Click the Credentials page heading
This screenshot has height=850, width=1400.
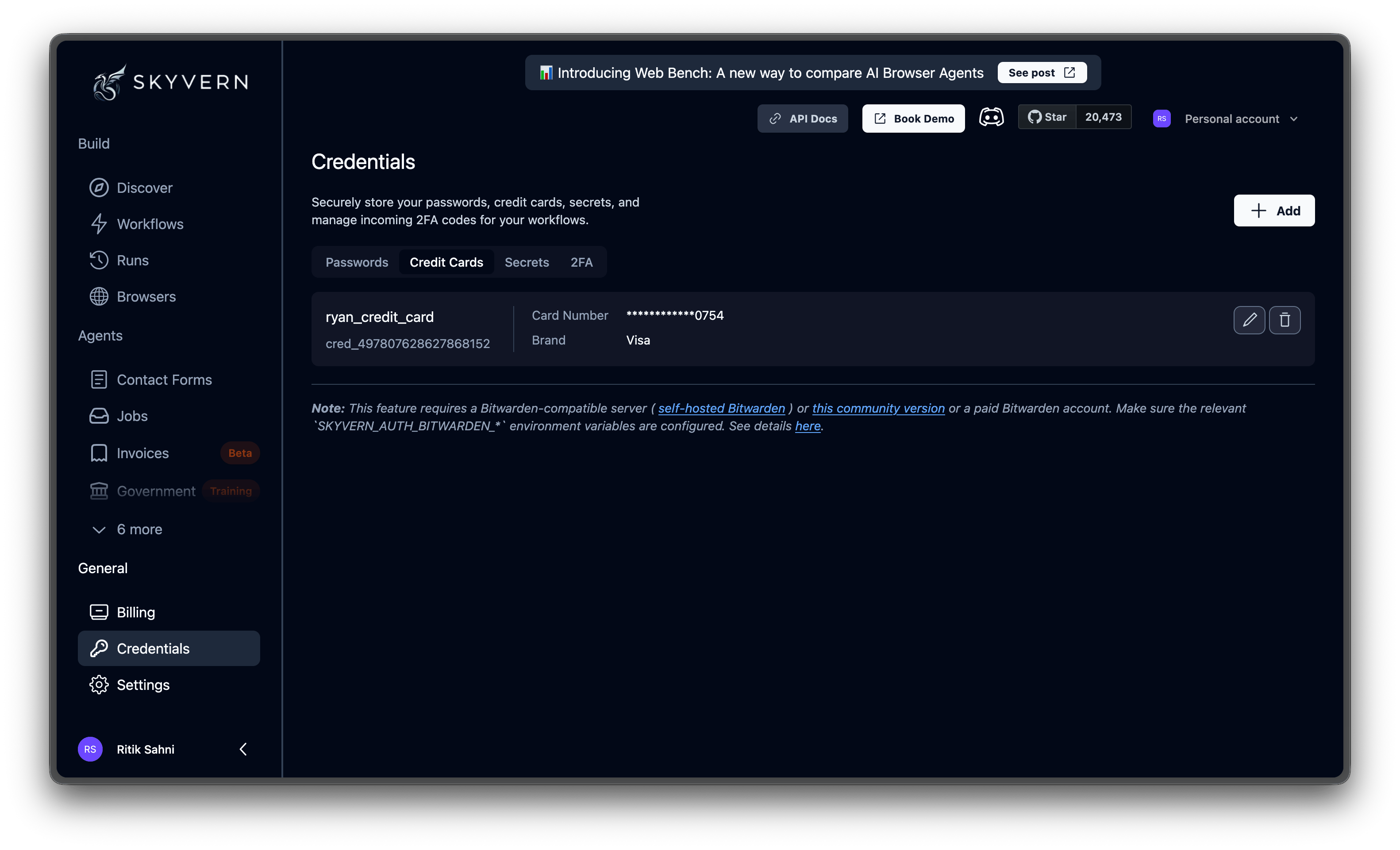[x=363, y=162]
